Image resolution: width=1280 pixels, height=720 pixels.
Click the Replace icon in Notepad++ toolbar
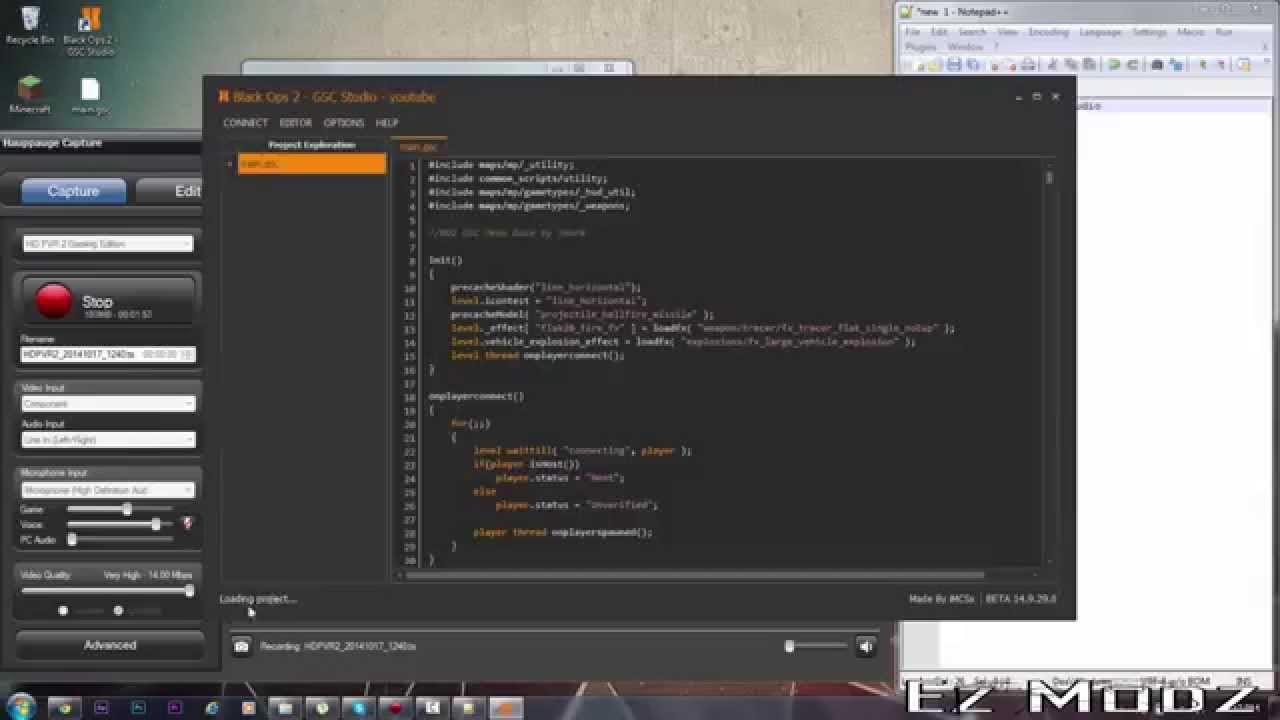(x=1175, y=65)
